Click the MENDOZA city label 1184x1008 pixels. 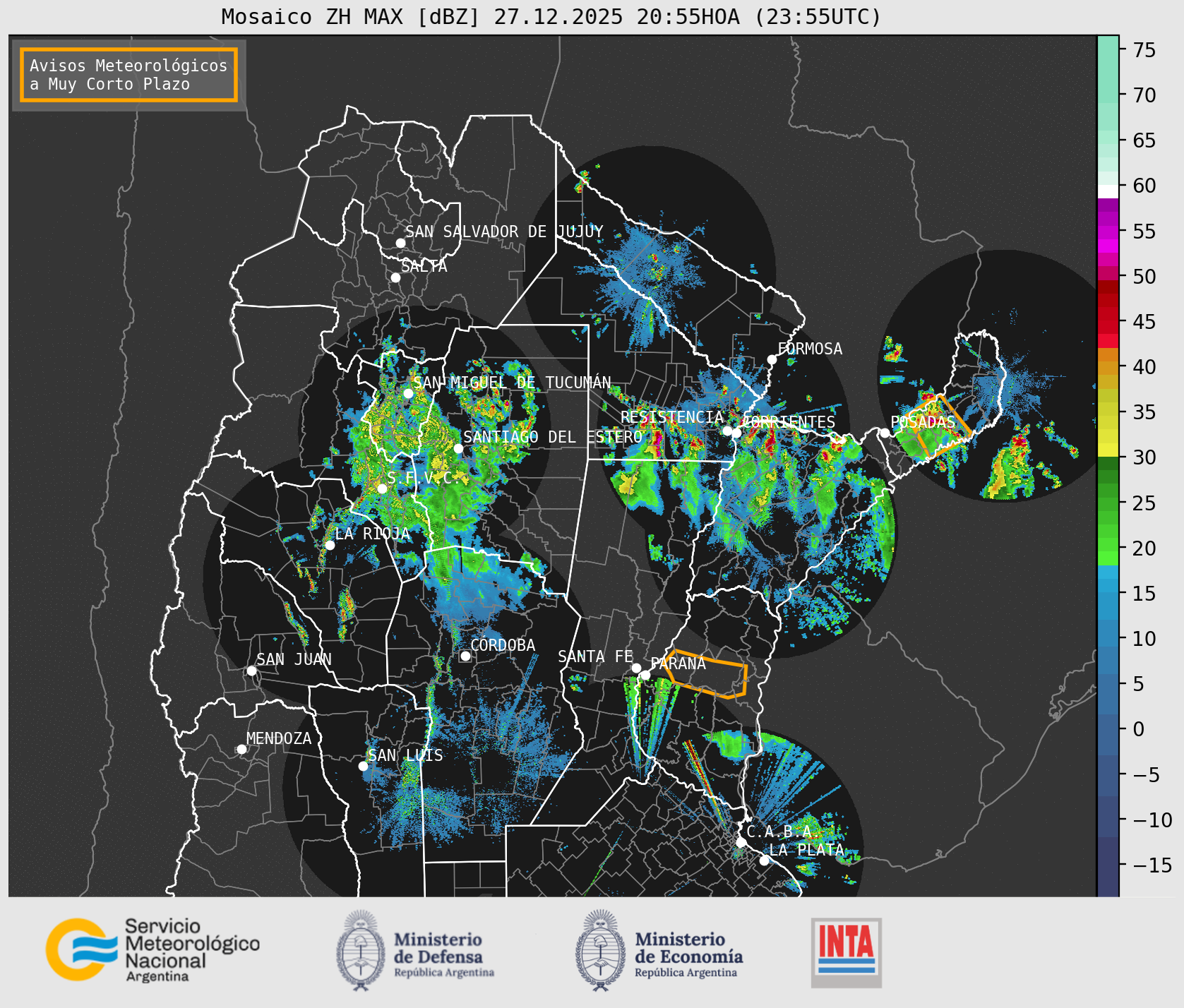(x=279, y=738)
